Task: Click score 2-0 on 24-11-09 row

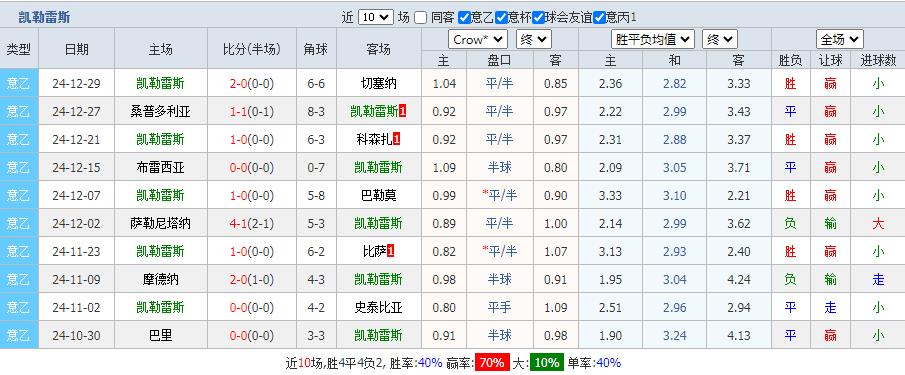Action: coord(238,279)
